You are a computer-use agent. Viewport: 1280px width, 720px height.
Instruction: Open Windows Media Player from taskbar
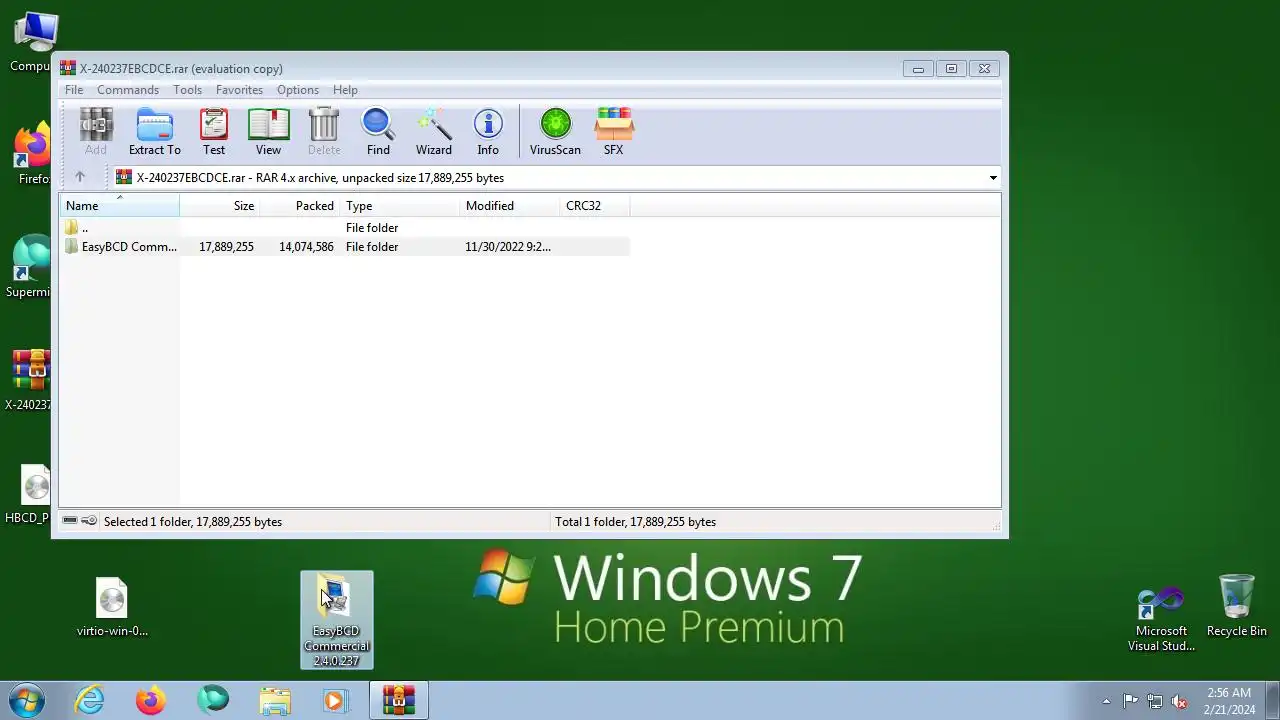pos(336,700)
